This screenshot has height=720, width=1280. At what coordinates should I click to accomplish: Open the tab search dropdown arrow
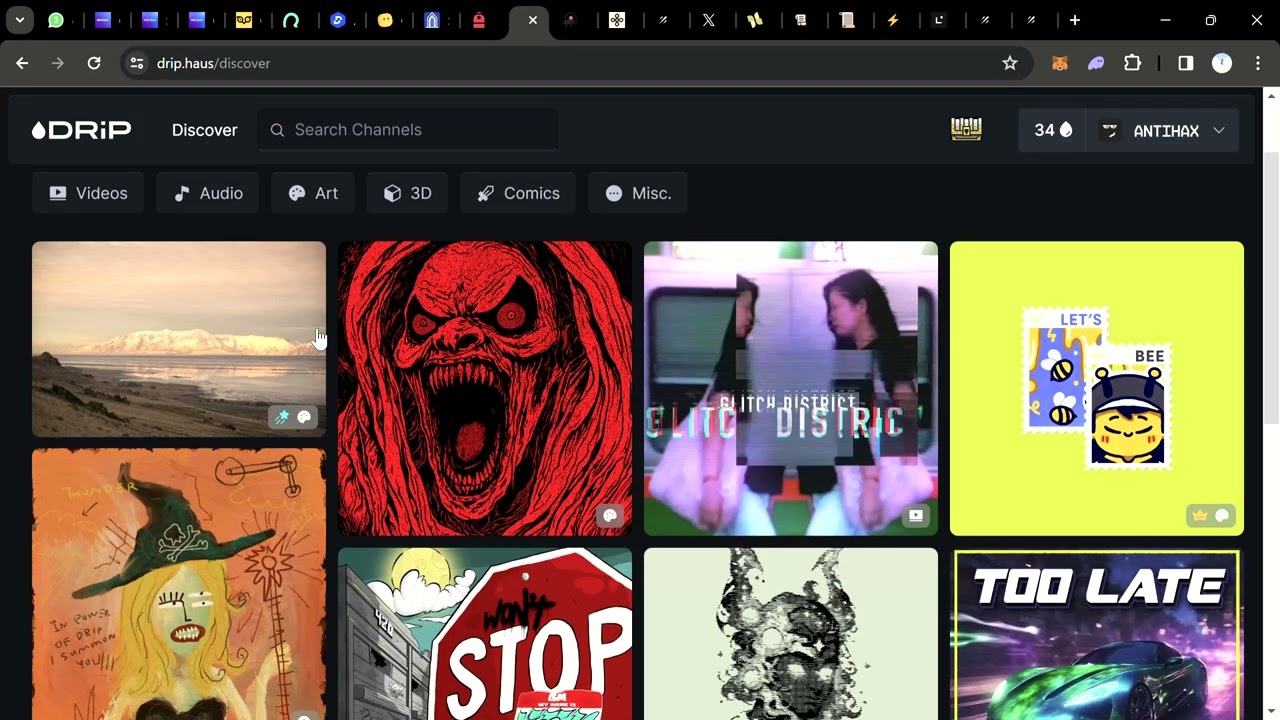[20, 20]
